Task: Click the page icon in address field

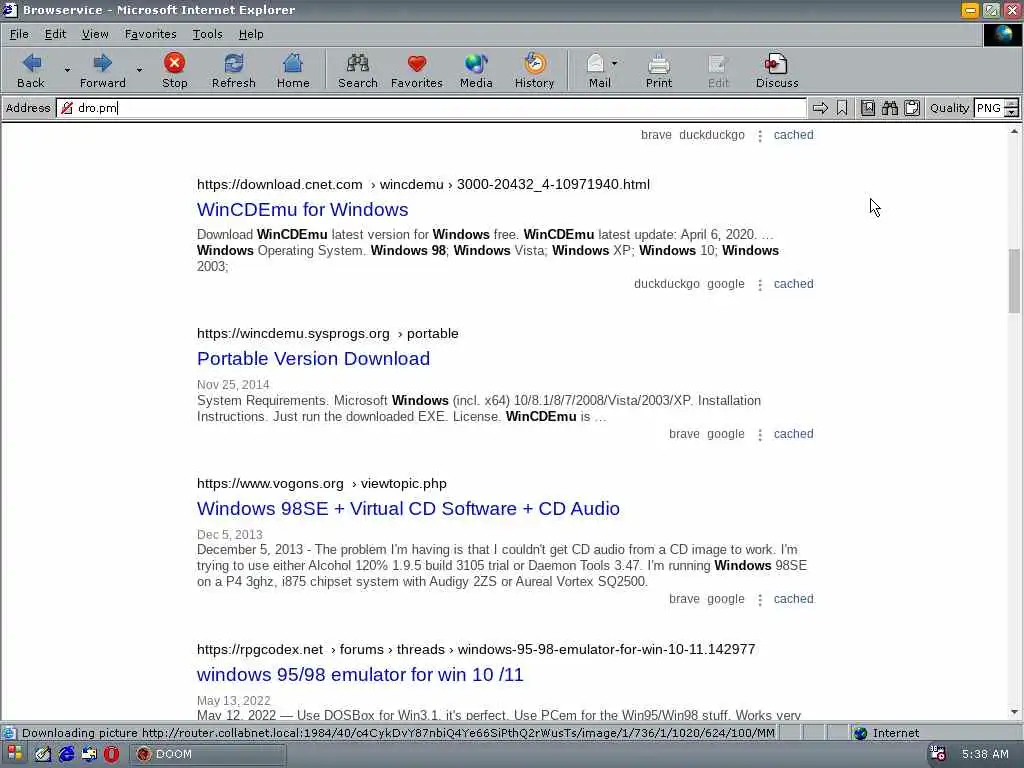Action: click(67, 108)
